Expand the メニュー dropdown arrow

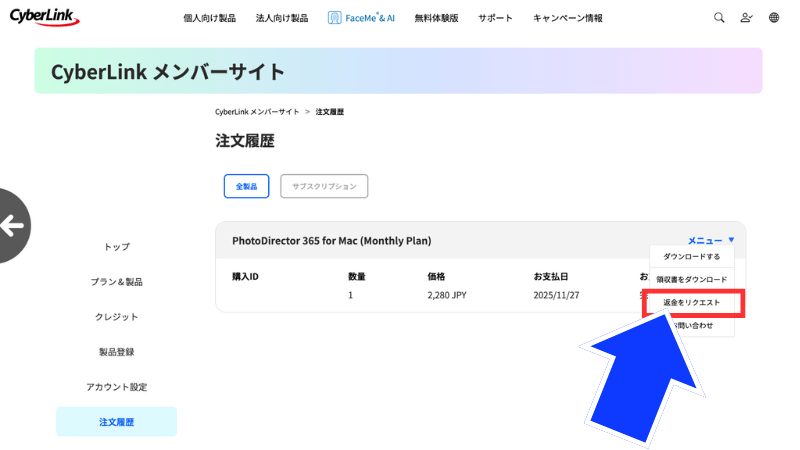pos(731,240)
